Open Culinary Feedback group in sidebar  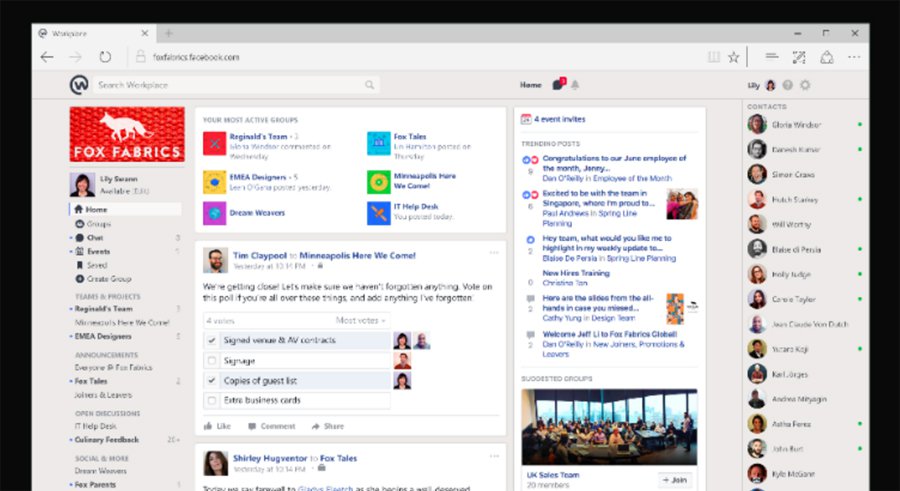[107, 440]
